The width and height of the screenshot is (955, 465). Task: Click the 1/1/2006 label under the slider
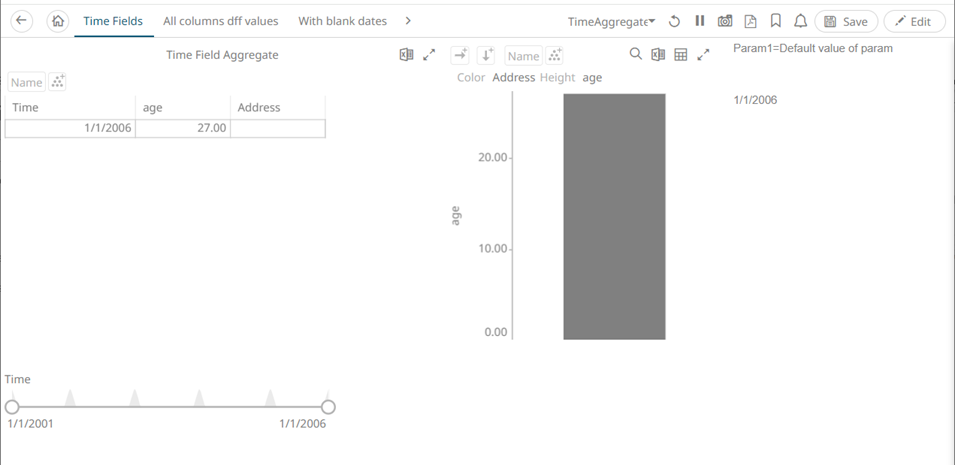click(303, 424)
